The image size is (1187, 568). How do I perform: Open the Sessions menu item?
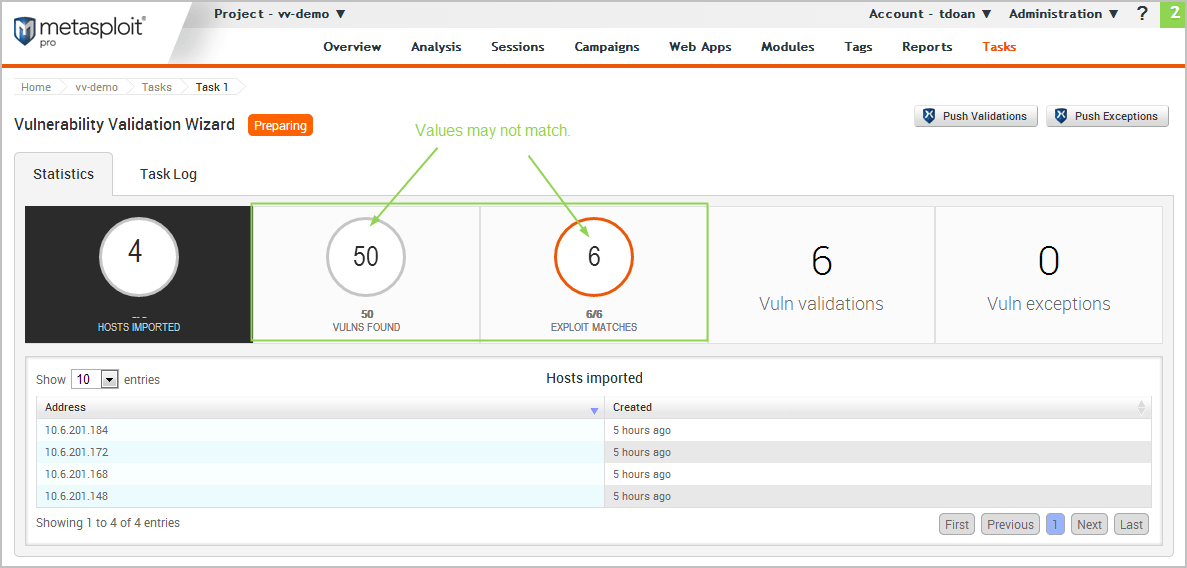tap(517, 47)
